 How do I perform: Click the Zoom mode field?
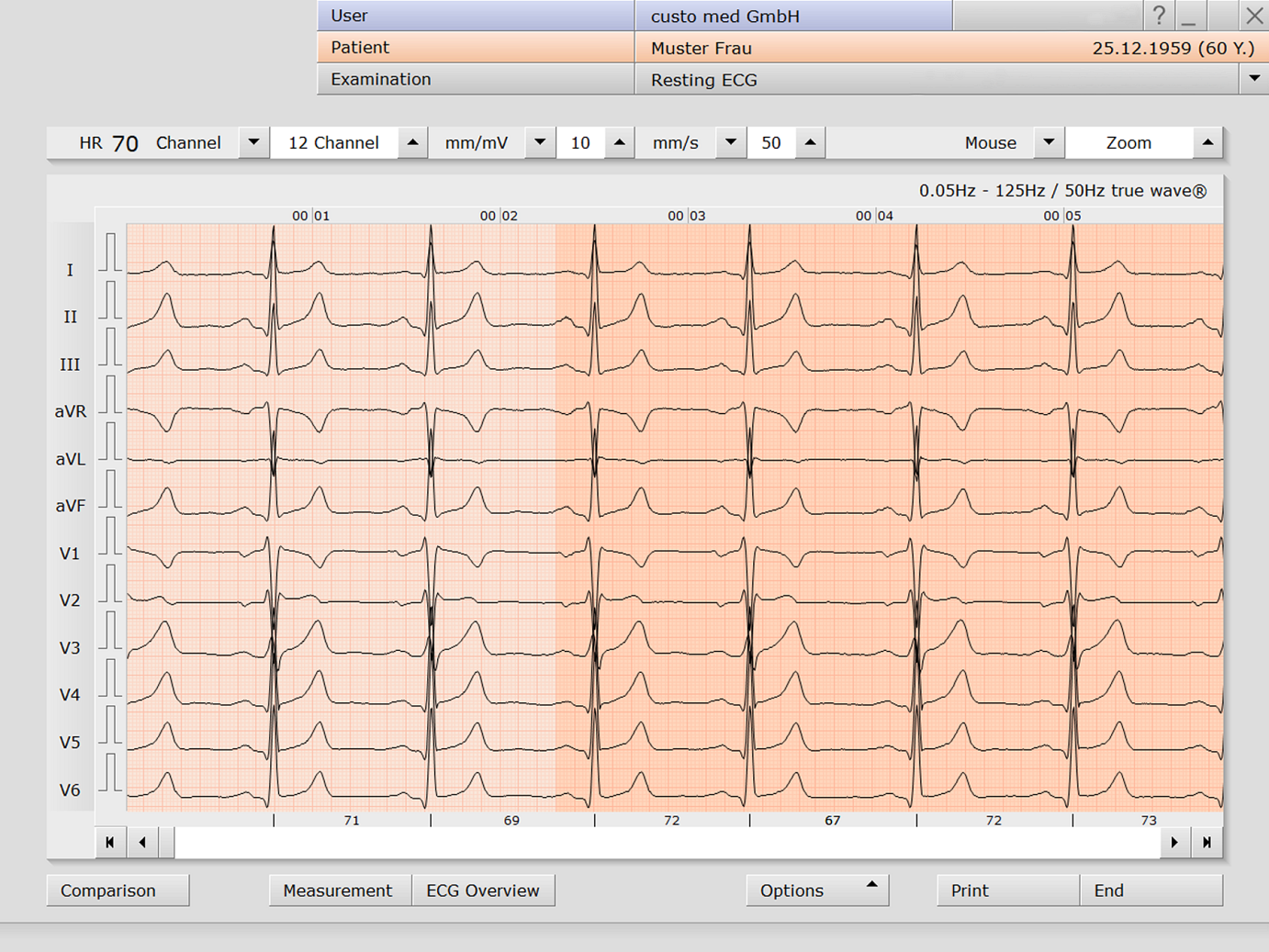click(1129, 142)
